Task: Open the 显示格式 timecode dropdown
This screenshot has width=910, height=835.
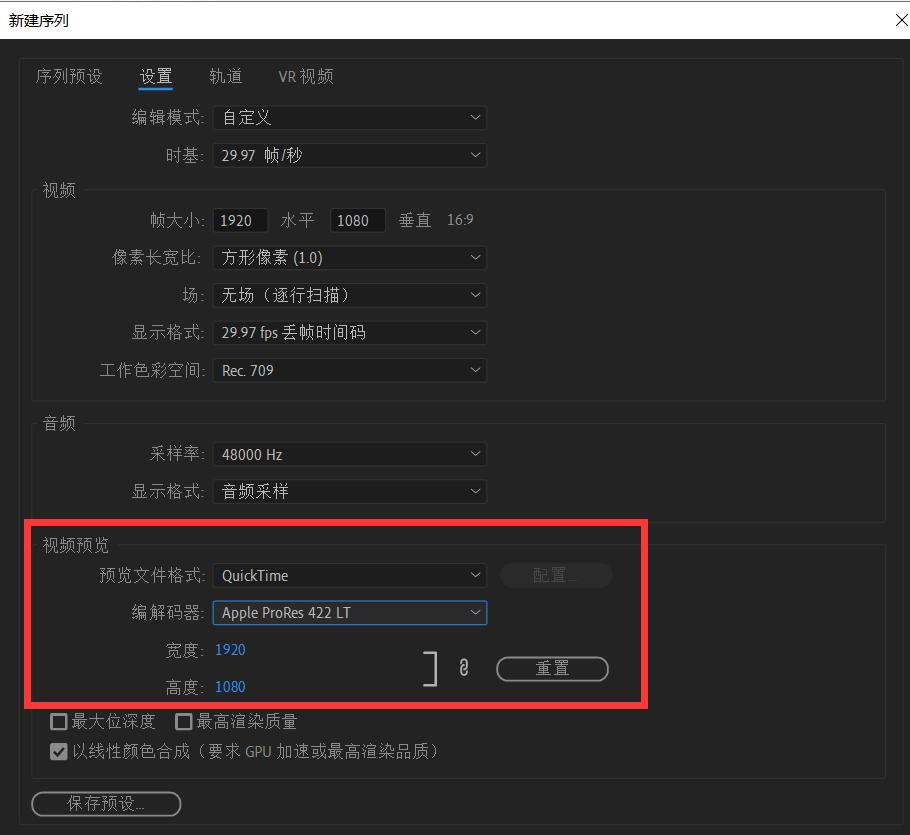Action: (350, 332)
